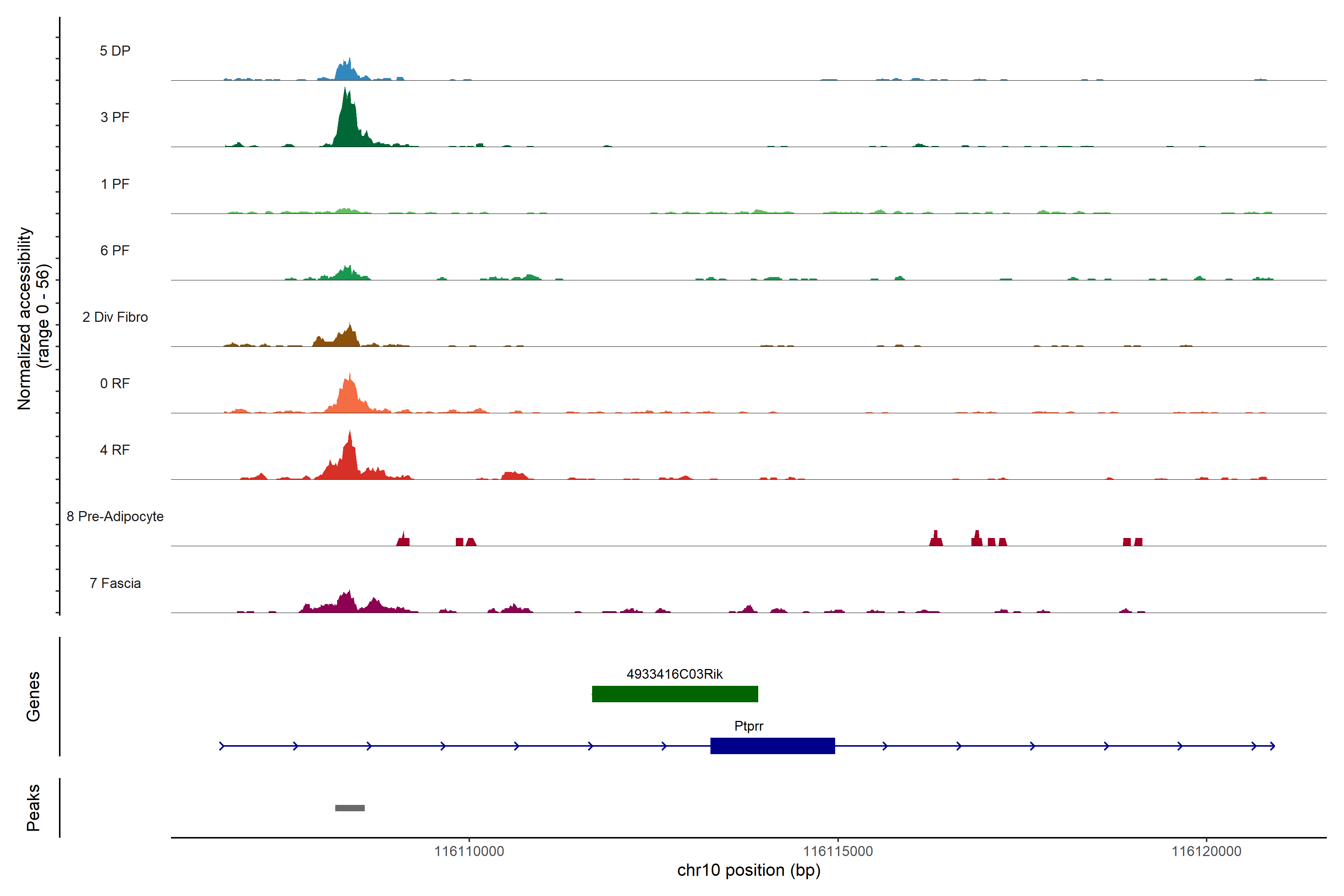Click the green 4933416C03Rik gene box
The width and height of the screenshot is (1344, 896).
pyautogui.click(x=675, y=694)
